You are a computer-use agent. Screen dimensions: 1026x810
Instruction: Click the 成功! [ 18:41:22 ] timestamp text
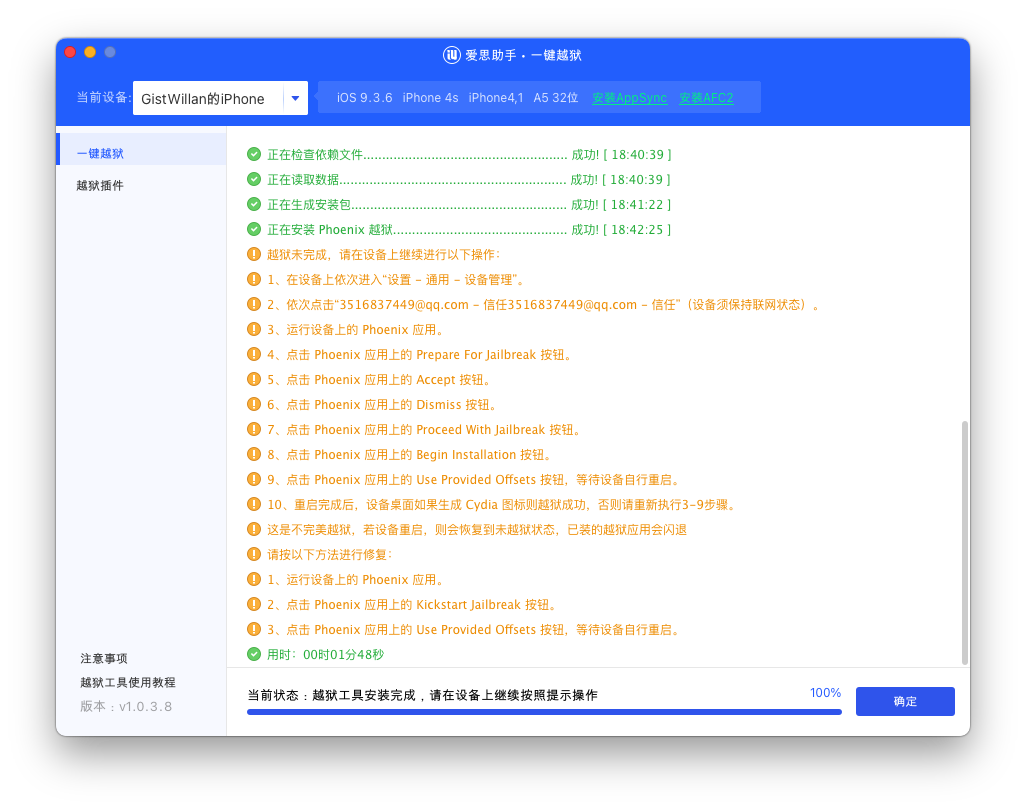click(x=621, y=205)
